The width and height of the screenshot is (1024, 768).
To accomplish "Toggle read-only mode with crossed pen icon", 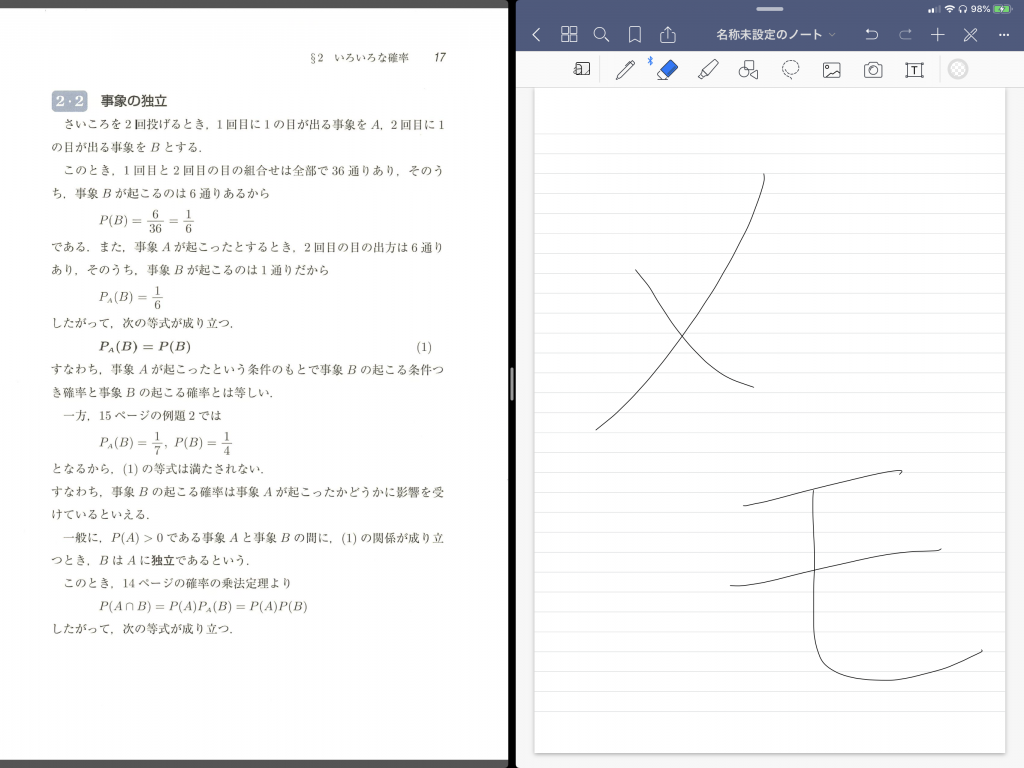I will (970, 35).
